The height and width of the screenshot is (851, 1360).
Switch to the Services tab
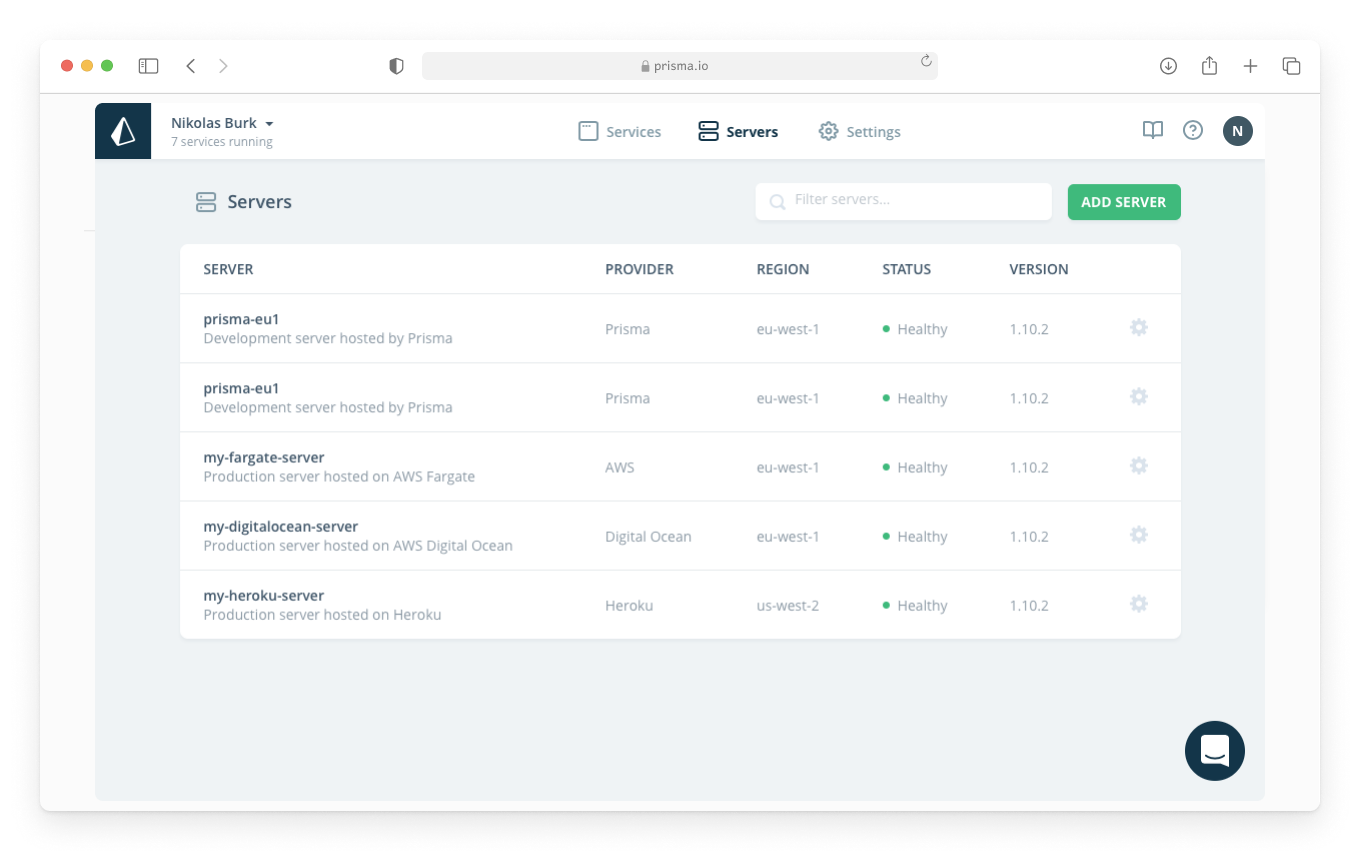click(620, 131)
